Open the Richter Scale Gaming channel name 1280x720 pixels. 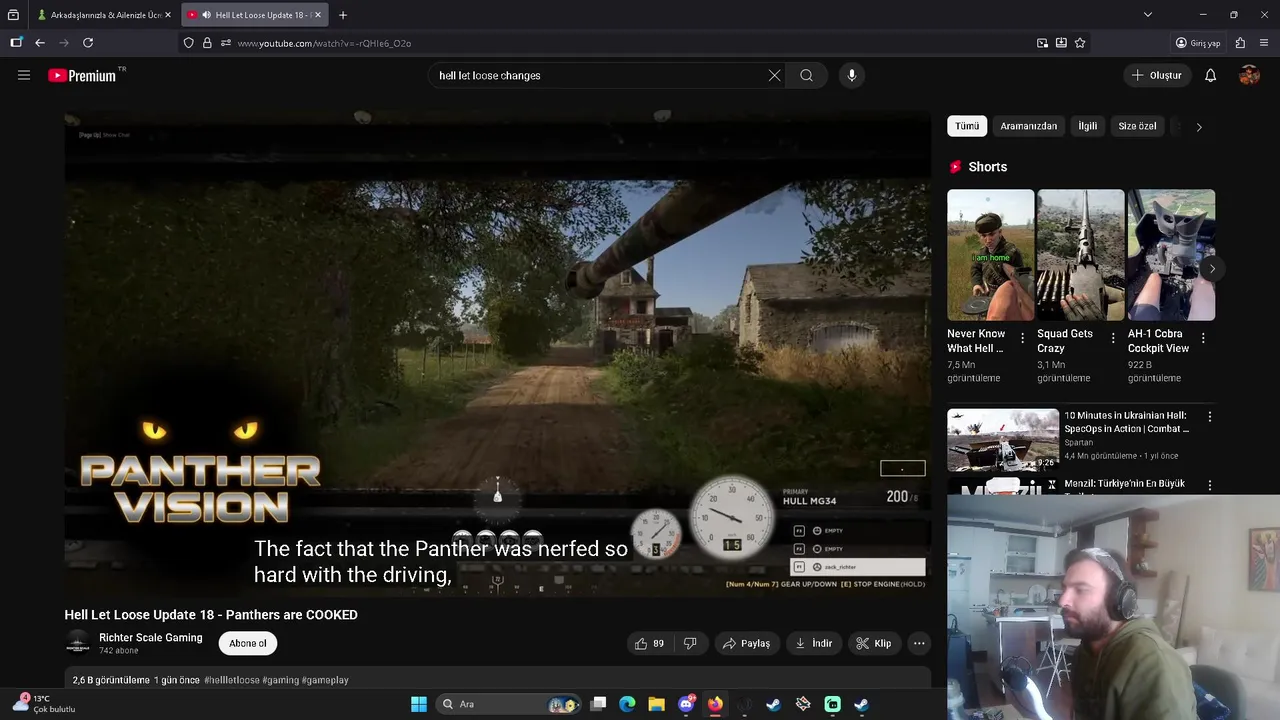point(151,638)
